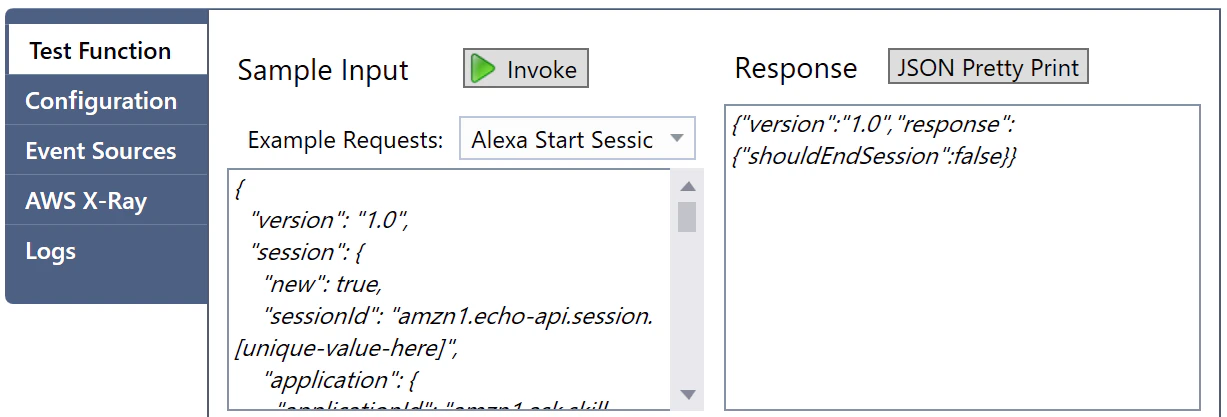The width and height of the screenshot is (1227, 417).
Task: Click the scrollbar up arrow in Sample Input
Action: pos(687,186)
